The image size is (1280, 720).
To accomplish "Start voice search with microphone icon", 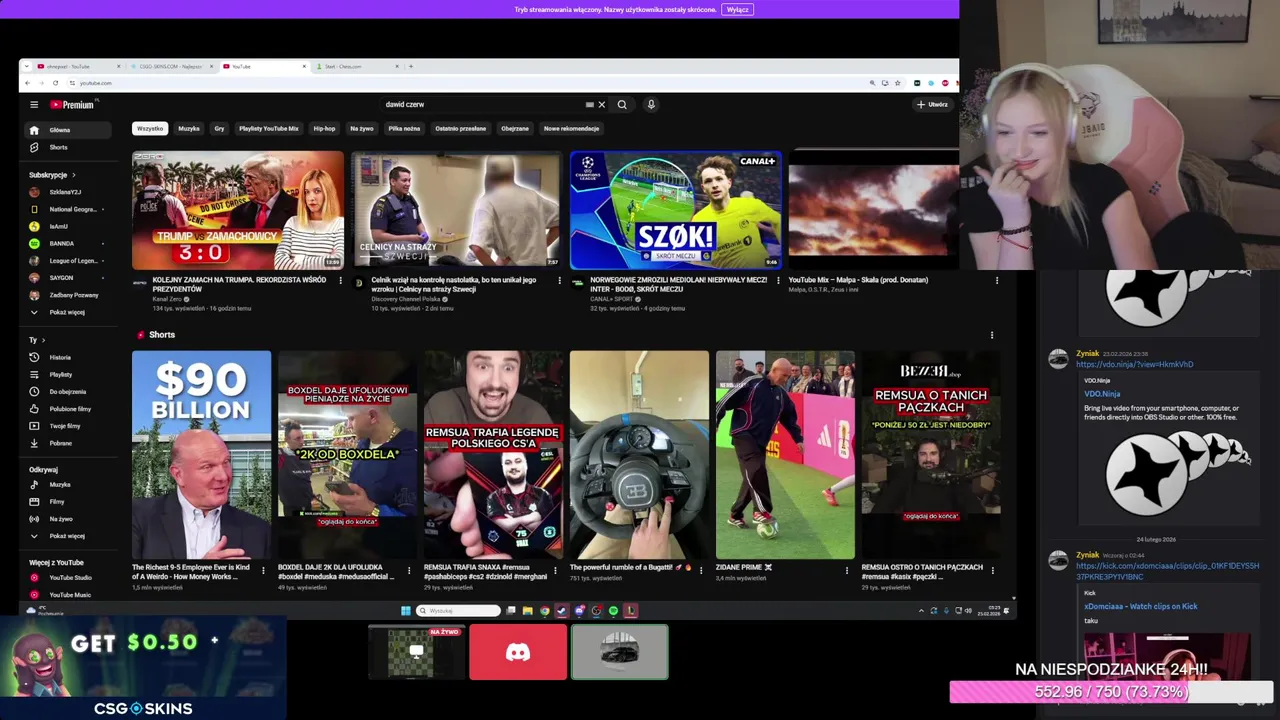I will click(651, 104).
